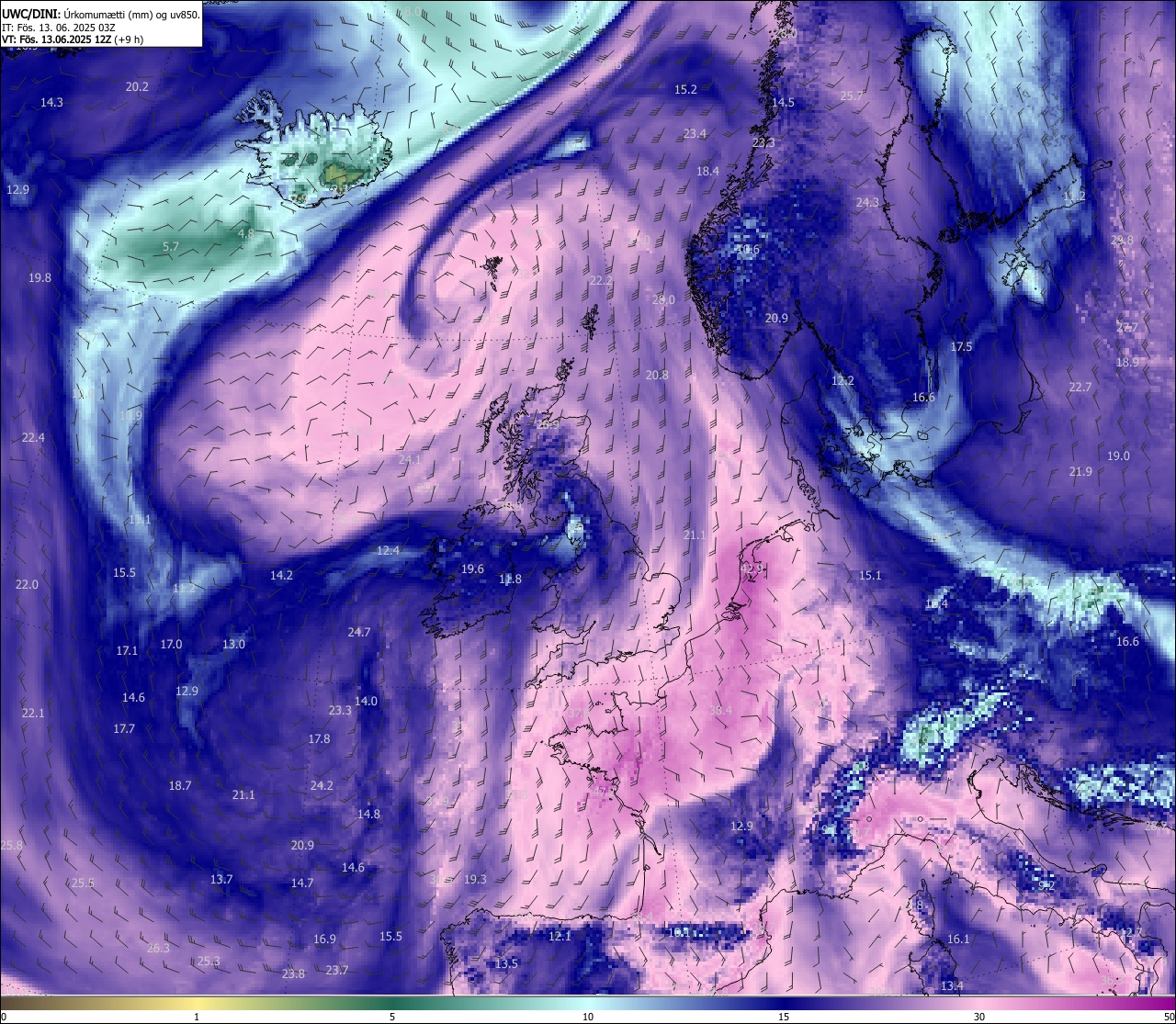Click the 16.9 value label
The width and height of the screenshot is (1176, 1024).
click(x=324, y=939)
